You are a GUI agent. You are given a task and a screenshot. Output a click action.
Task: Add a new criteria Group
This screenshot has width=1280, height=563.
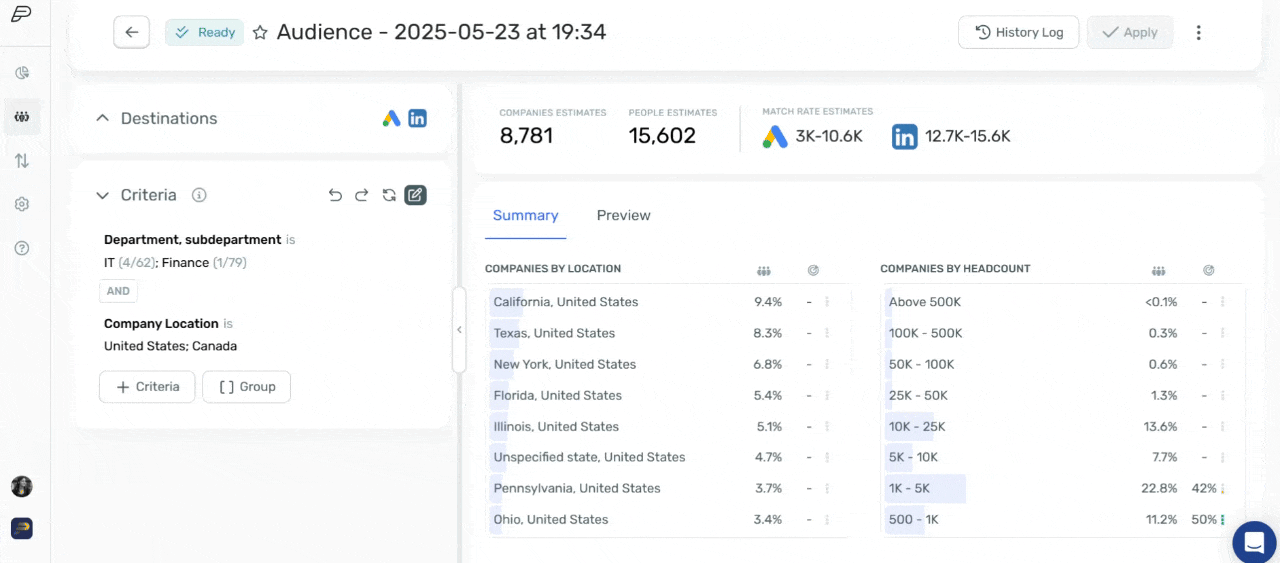coord(246,387)
